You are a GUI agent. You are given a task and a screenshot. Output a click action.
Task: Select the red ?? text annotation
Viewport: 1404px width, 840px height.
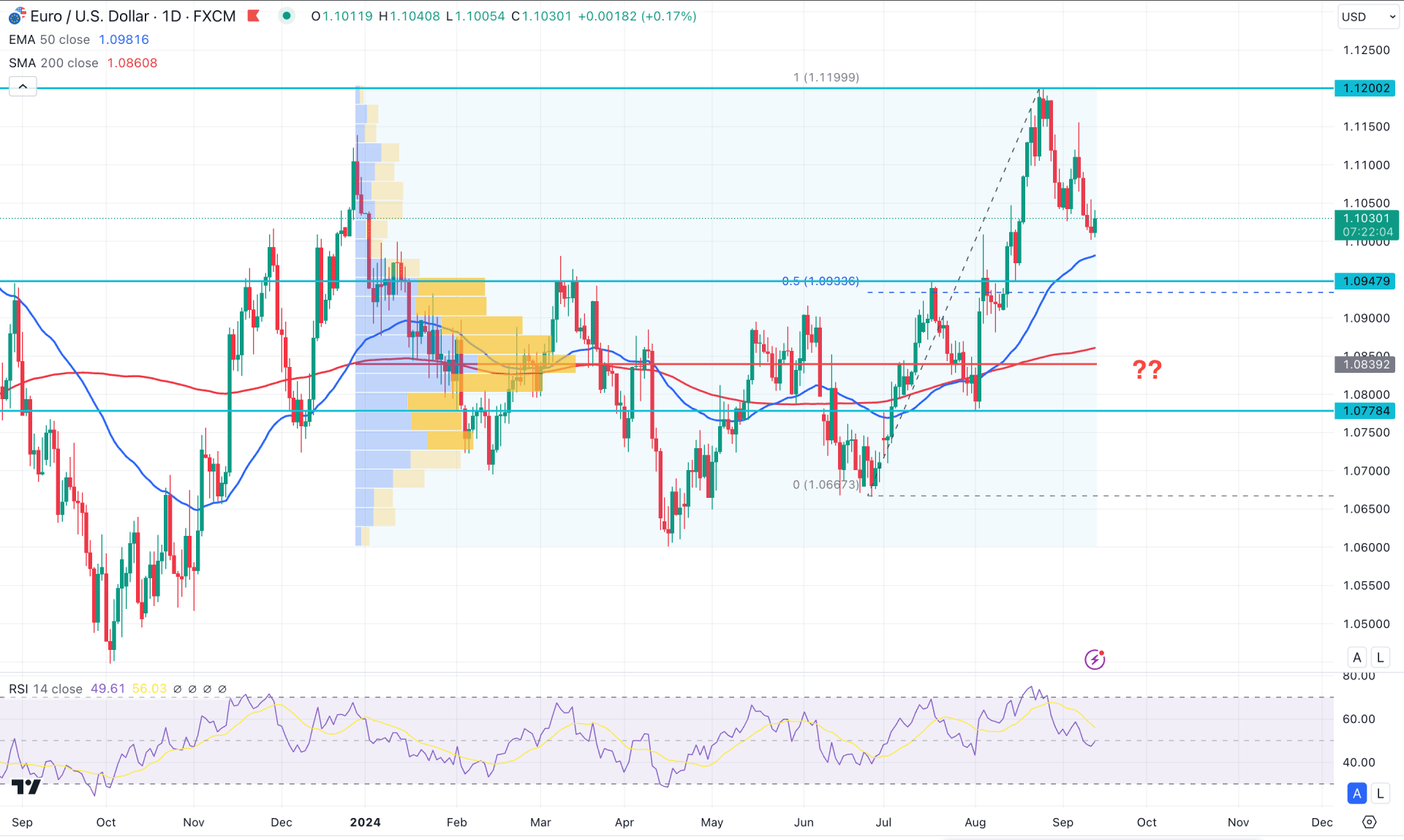pos(1147,369)
